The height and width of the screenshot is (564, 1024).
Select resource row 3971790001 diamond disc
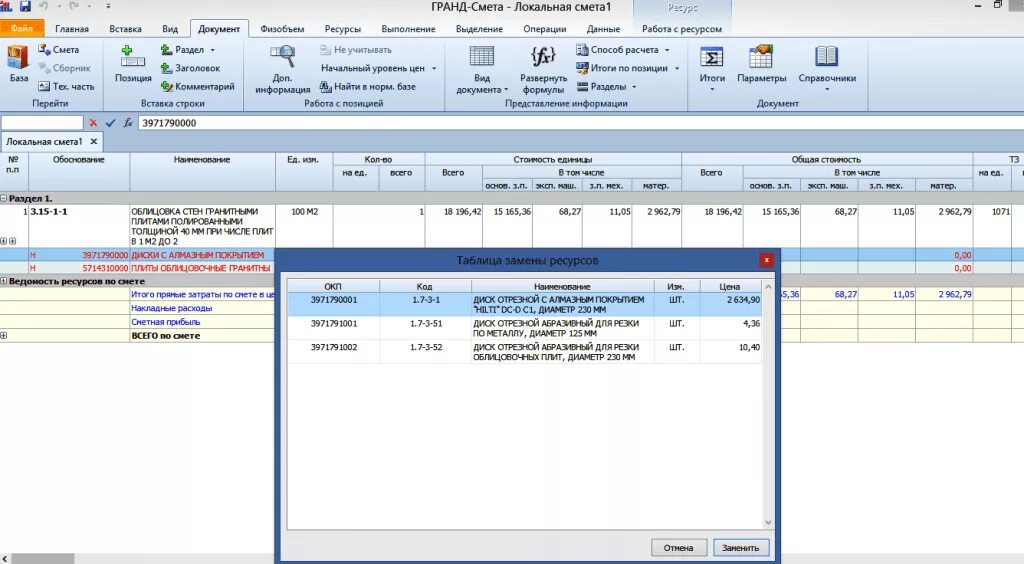pyautogui.click(x=524, y=305)
